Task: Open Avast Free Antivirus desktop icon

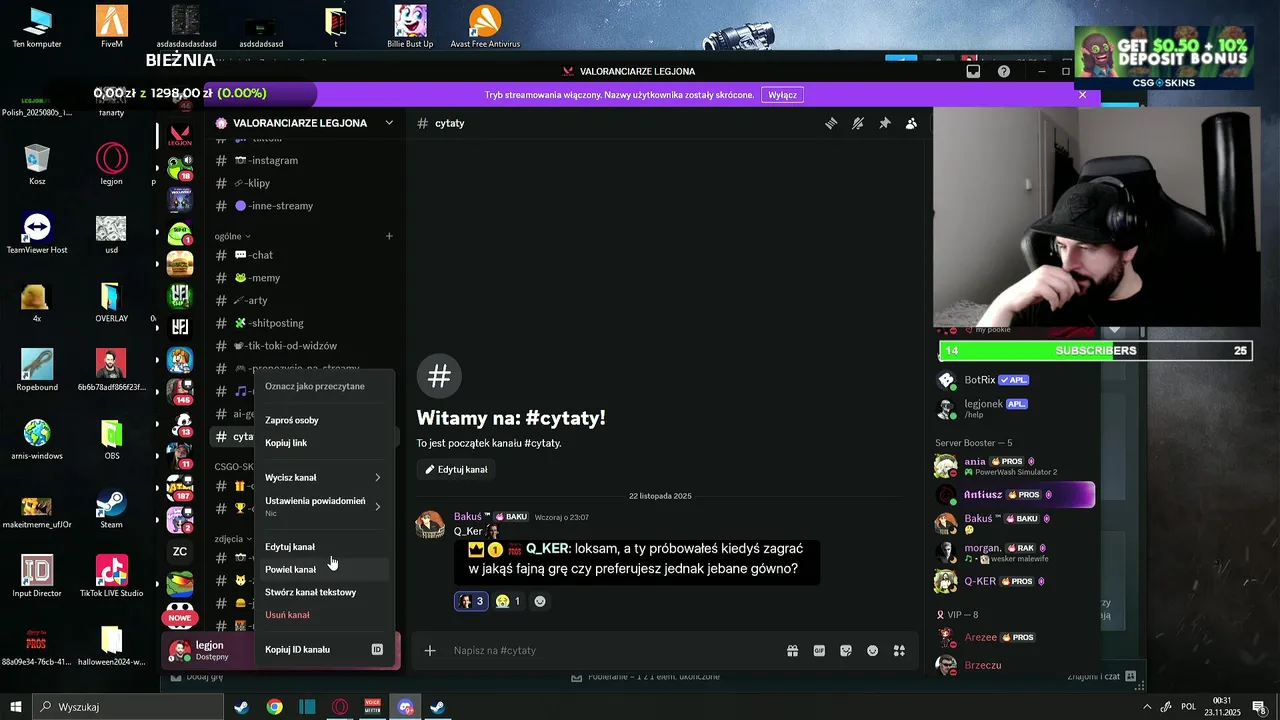Action: tap(485, 27)
